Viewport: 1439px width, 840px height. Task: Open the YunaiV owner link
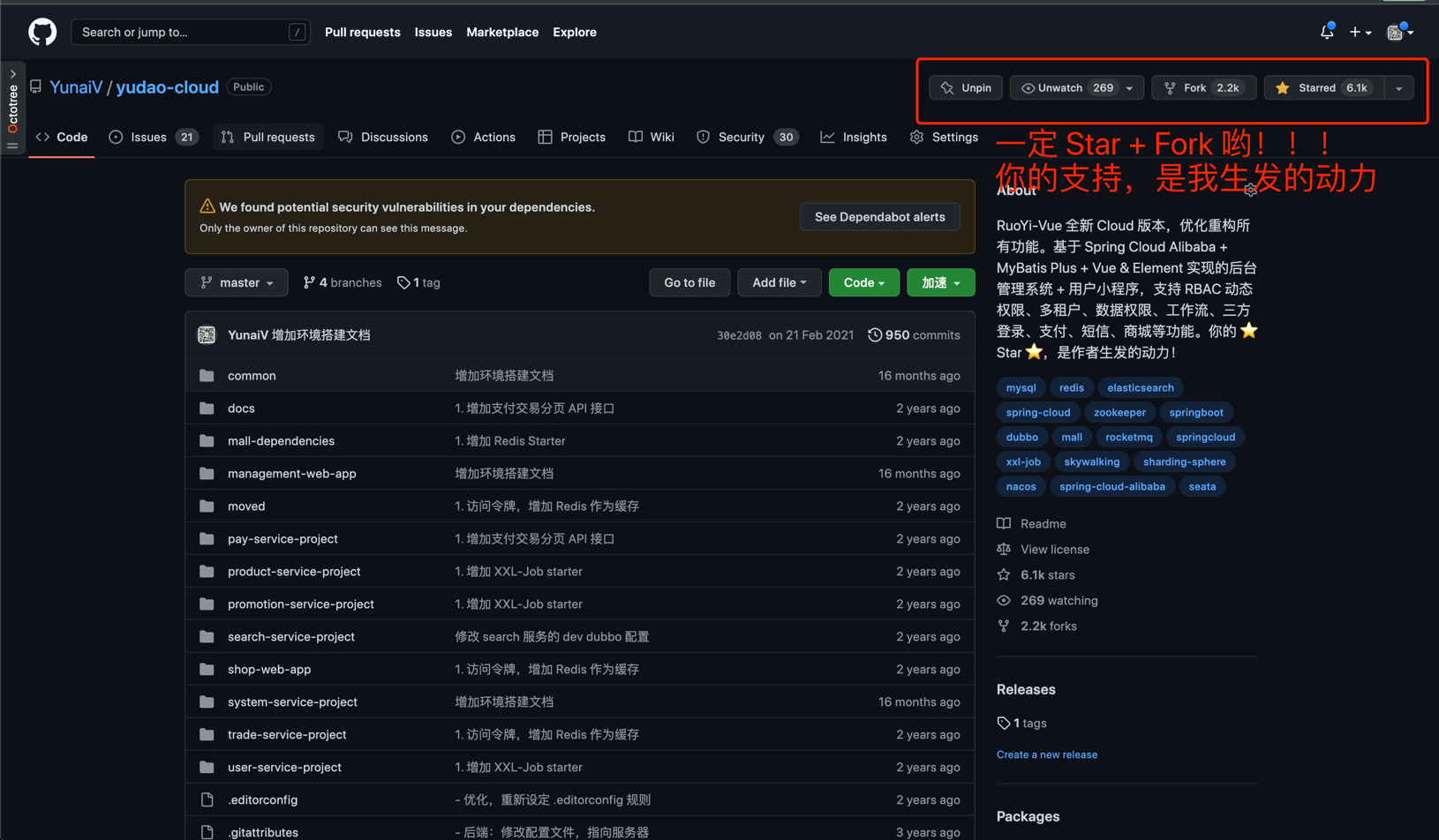tap(76, 86)
